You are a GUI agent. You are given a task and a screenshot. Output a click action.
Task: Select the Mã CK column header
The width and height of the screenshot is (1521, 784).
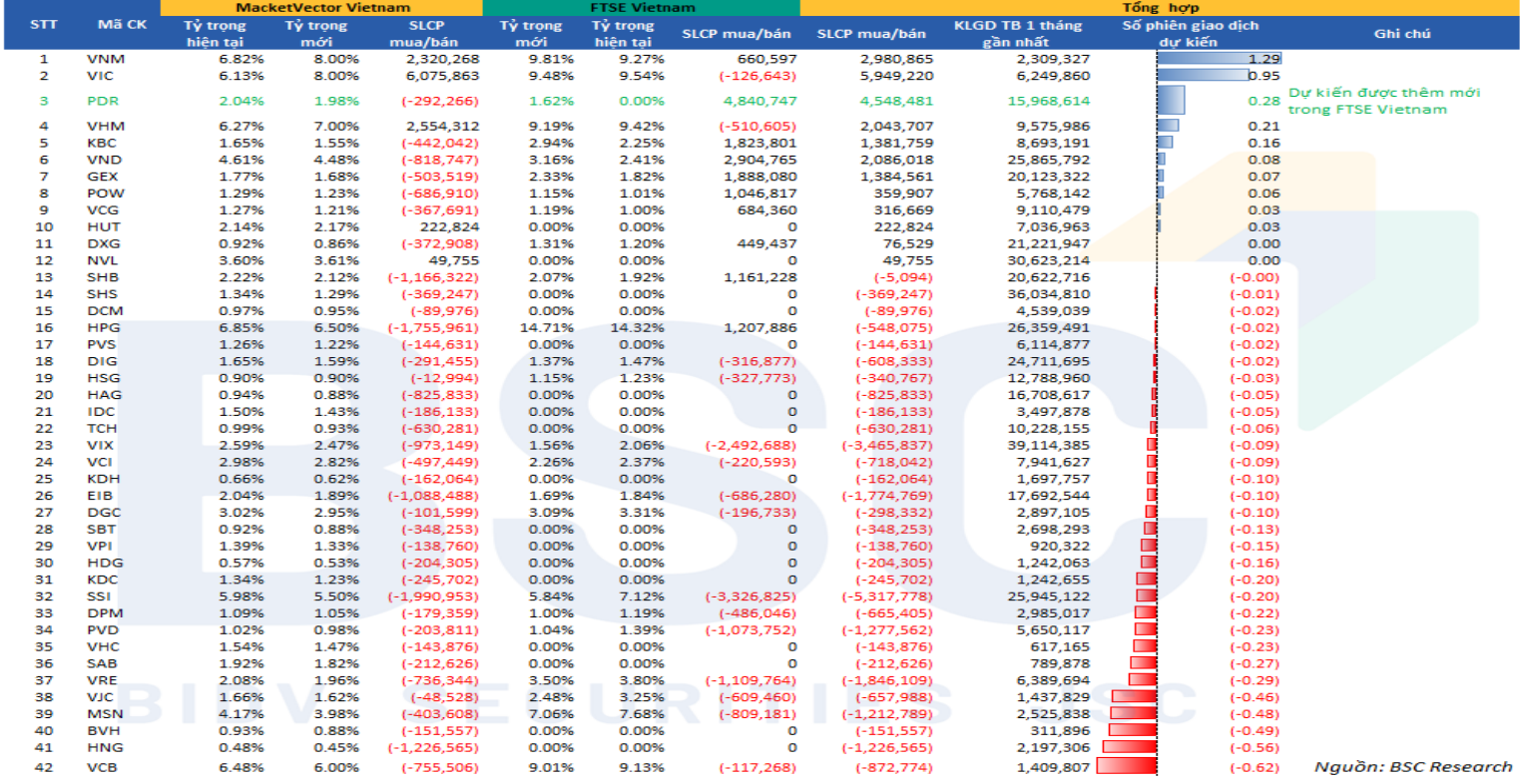(x=123, y=25)
